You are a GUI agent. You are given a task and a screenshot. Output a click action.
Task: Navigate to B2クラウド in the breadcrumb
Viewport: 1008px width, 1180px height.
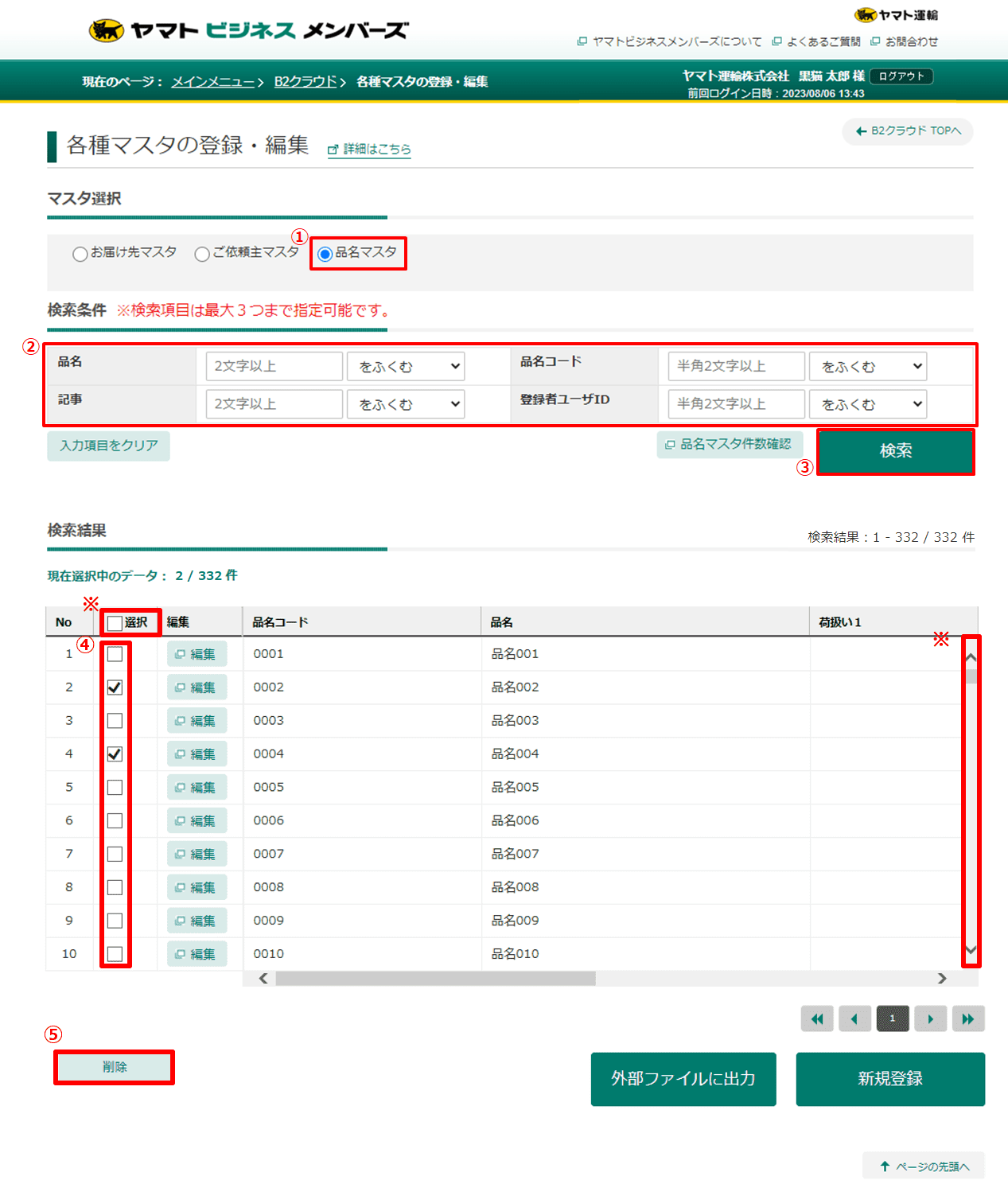306,82
